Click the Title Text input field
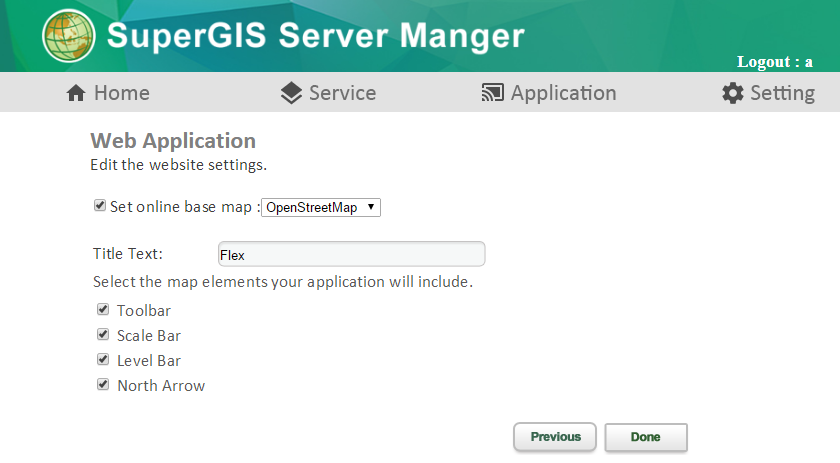Image resolution: width=840 pixels, height=463 pixels. (x=351, y=254)
